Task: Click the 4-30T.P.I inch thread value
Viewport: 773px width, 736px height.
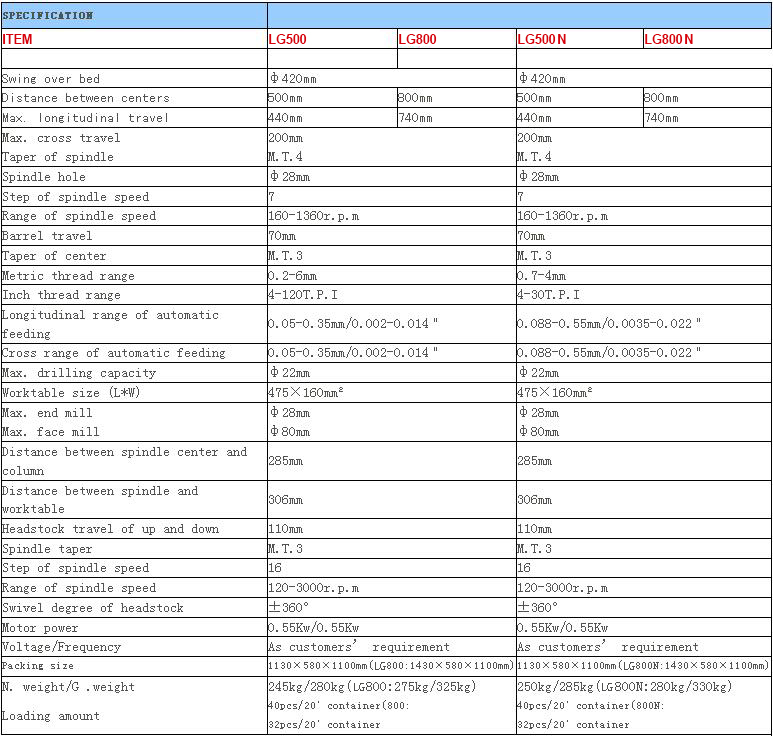Action: coord(548,295)
